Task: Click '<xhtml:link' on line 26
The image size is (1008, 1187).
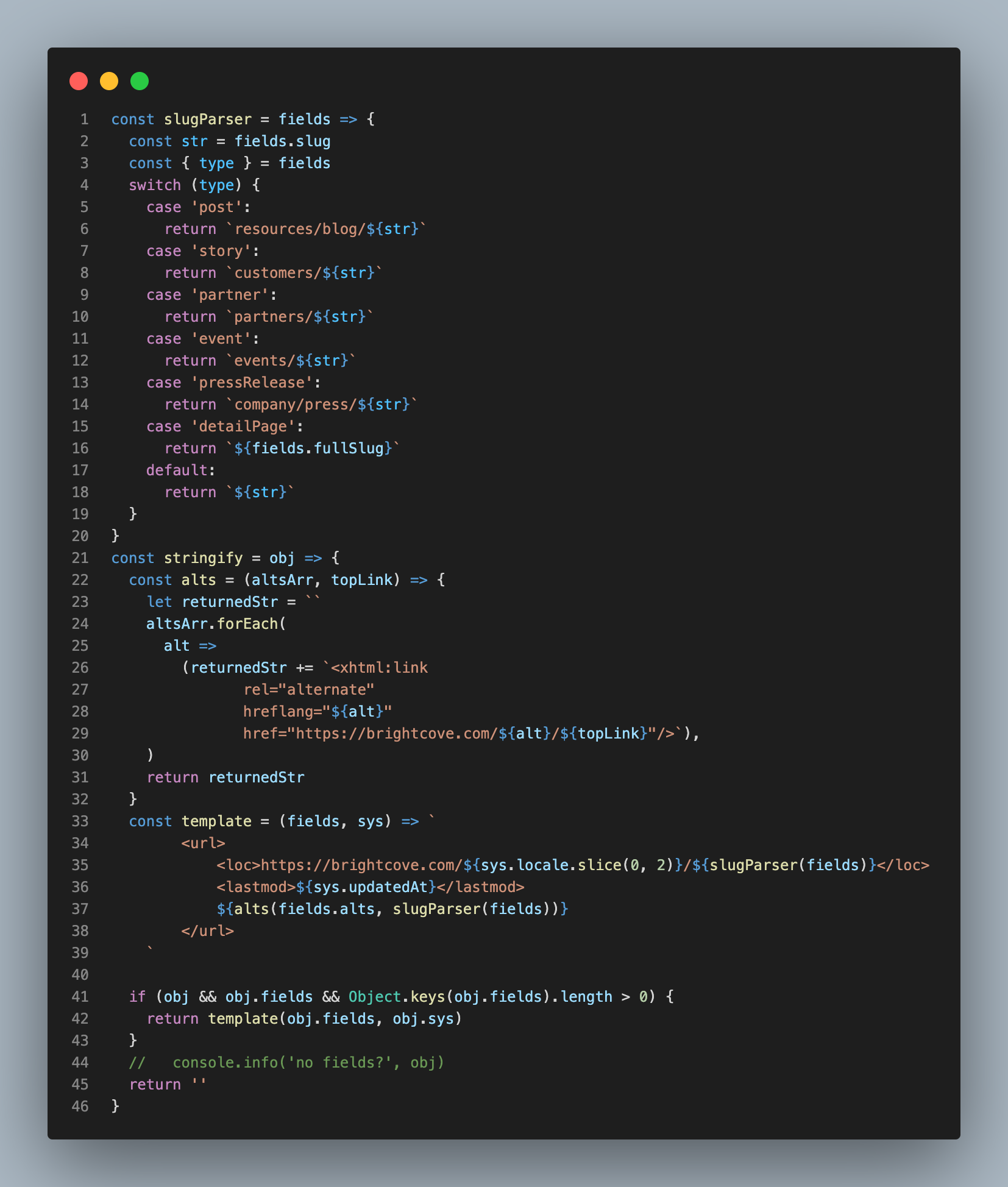Action: click(x=380, y=668)
